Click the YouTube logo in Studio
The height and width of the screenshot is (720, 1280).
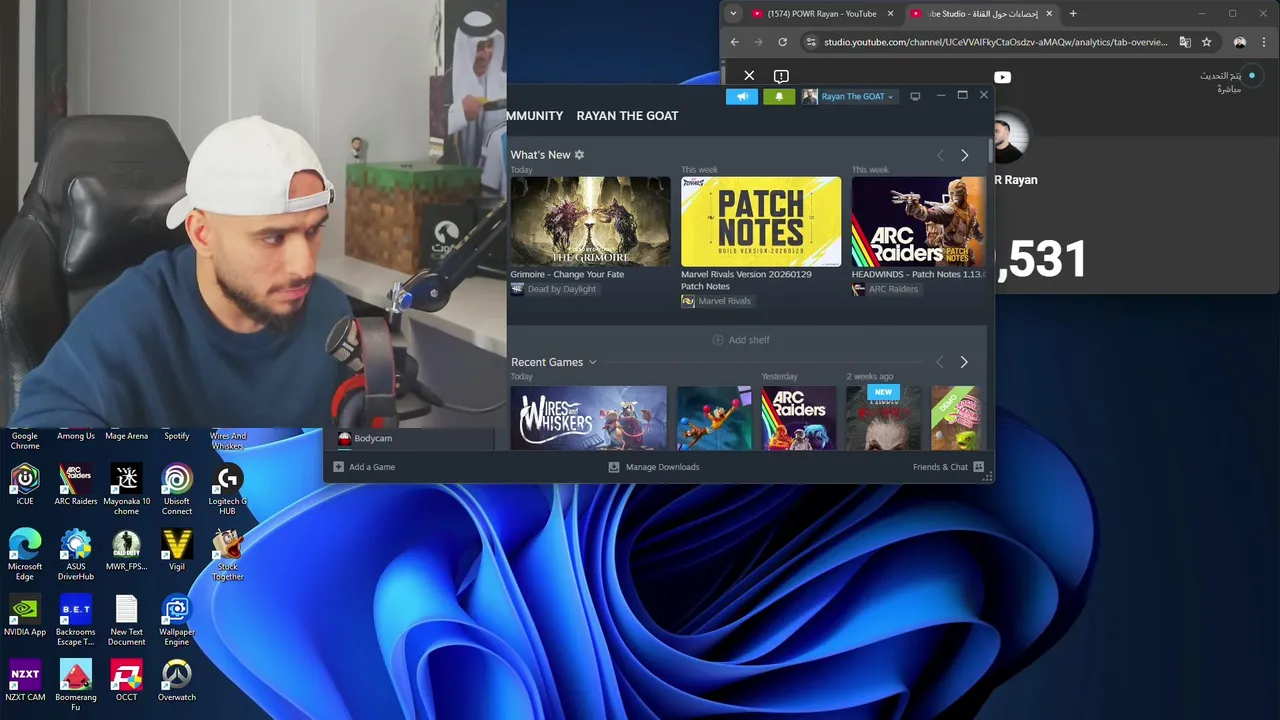1002,77
